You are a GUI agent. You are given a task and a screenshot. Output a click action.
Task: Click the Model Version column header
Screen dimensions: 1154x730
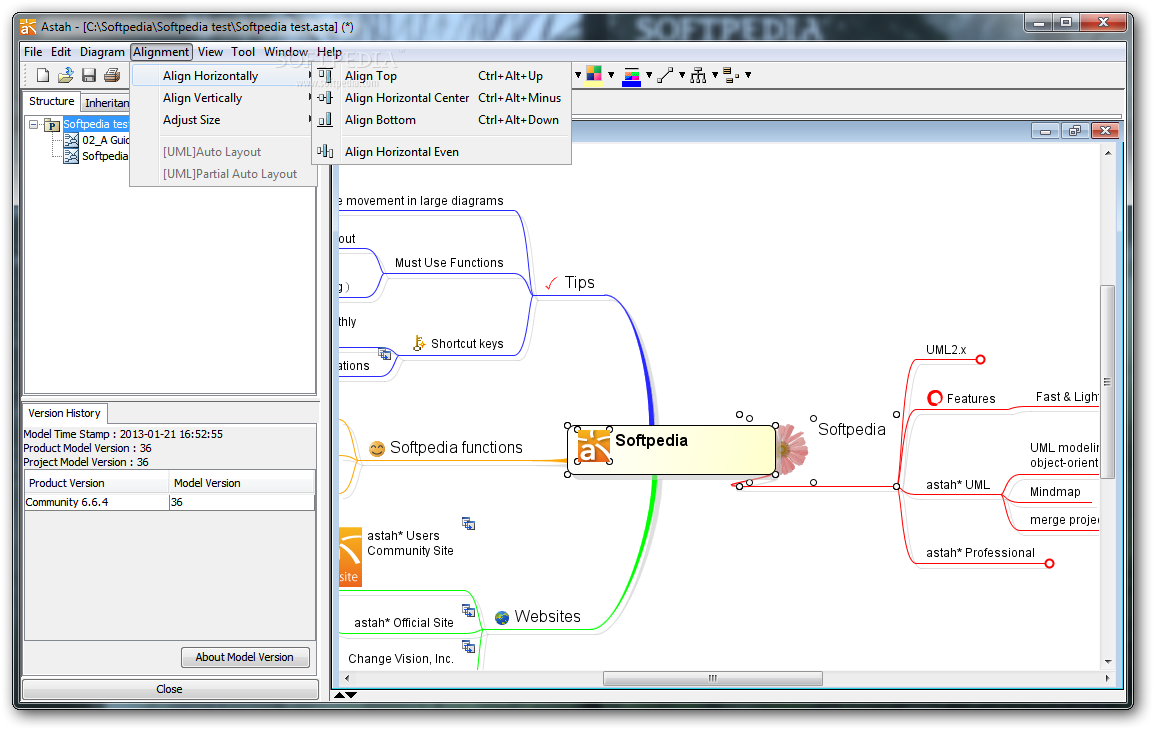pyautogui.click(x=242, y=483)
